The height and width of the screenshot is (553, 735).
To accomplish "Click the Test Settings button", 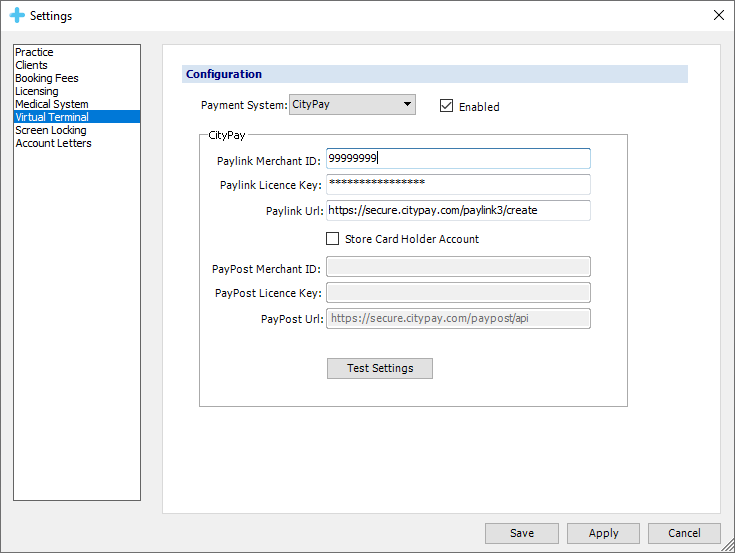I will (x=379, y=368).
